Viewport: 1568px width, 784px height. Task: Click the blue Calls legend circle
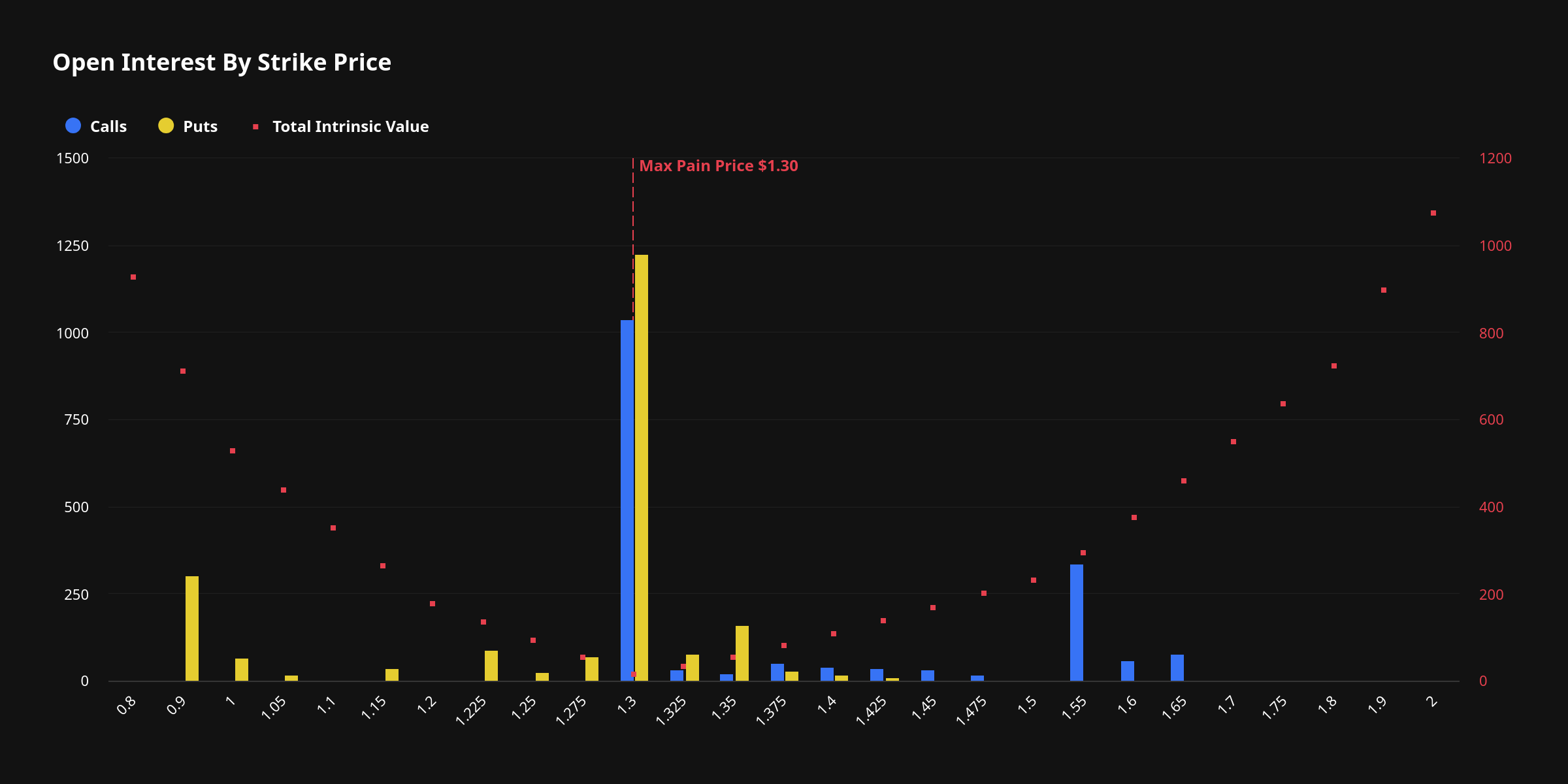(x=73, y=125)
